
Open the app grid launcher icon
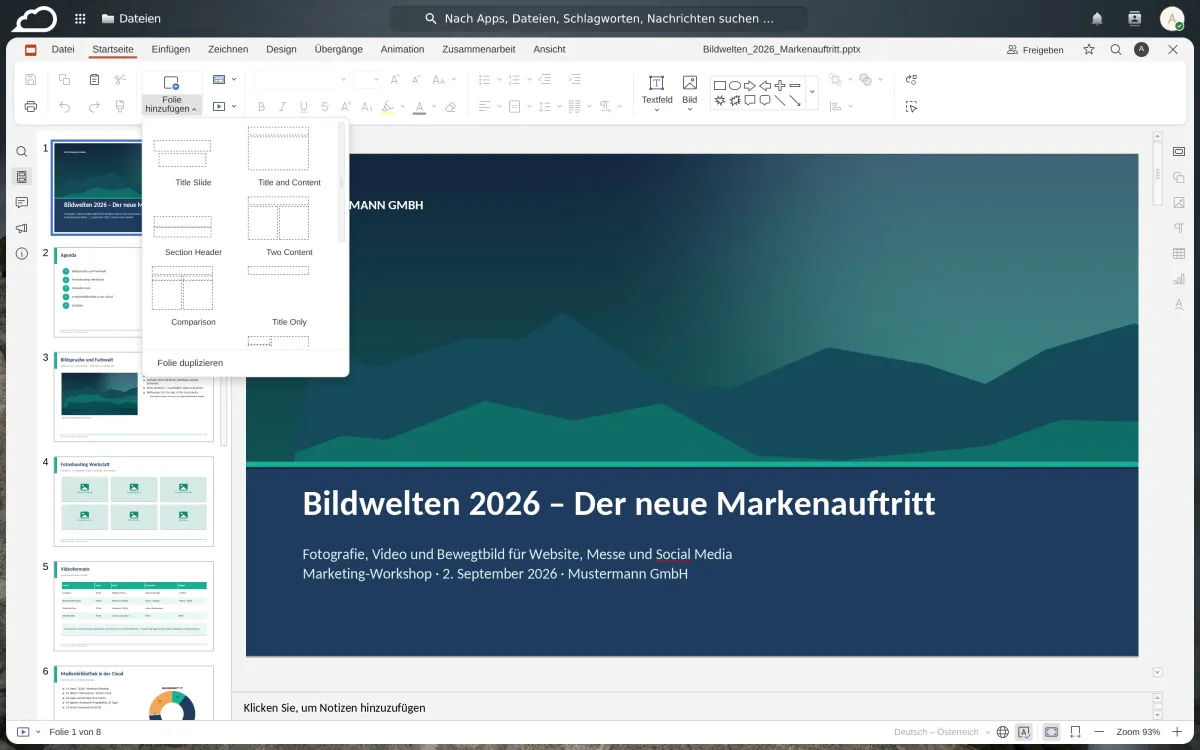80,18
